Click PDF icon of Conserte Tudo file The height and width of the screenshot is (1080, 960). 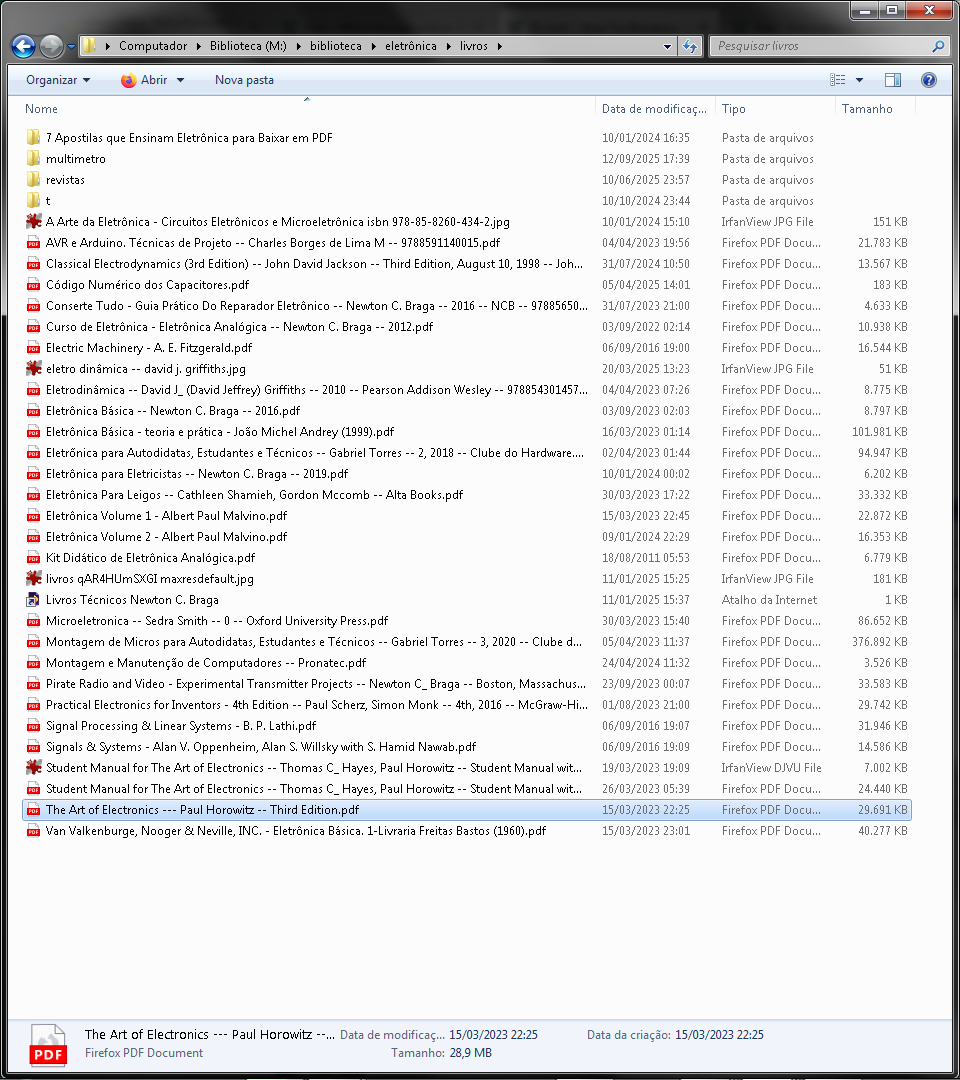coord(33,306)
